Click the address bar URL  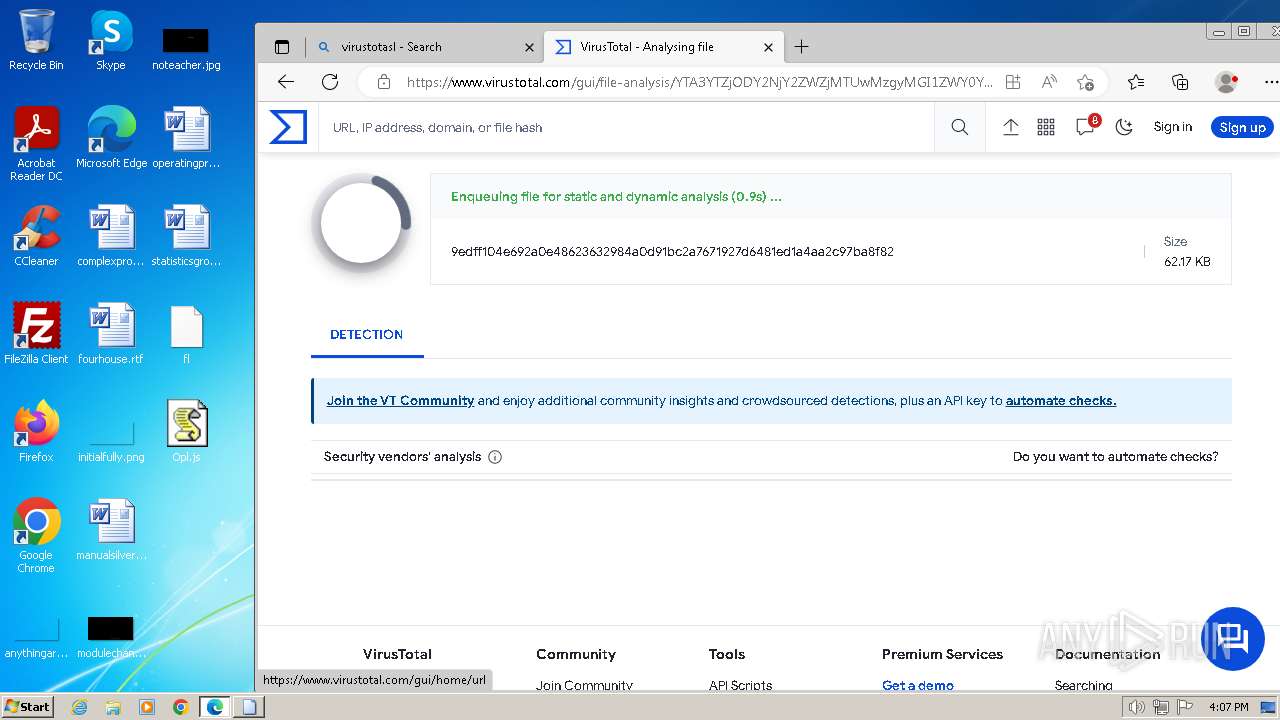pos(699,82)
